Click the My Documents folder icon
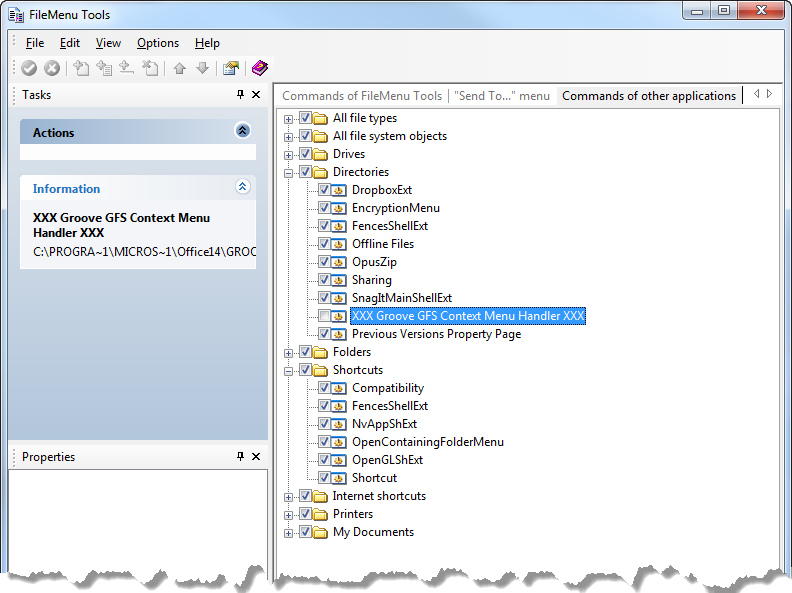 click(320, 532)
